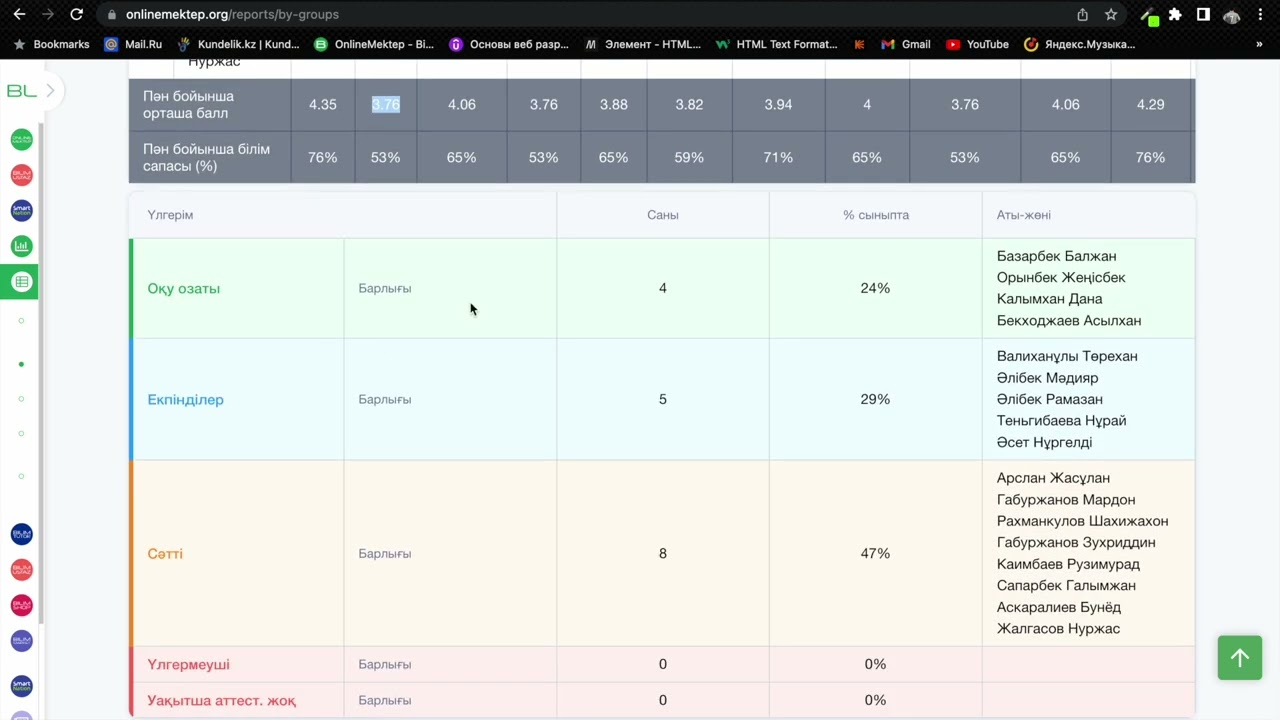
Task: Click the browser forward arrow
Action: (x=47, y=15)
